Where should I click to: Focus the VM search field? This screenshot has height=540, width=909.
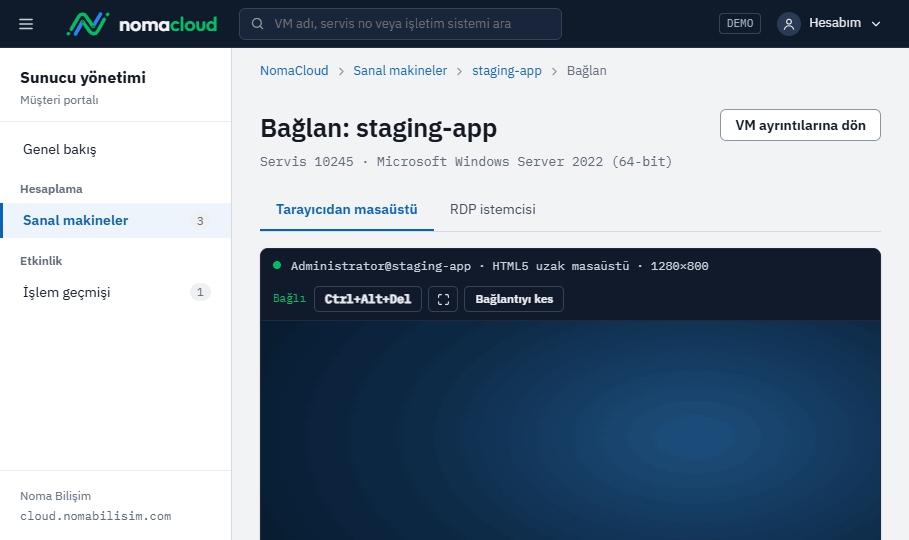coord(400,24)
